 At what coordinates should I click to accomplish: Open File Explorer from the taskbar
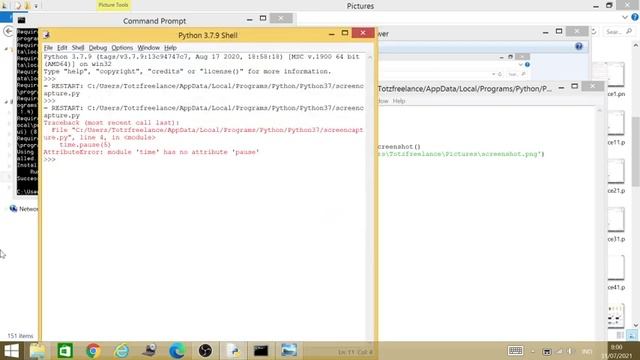38,351
